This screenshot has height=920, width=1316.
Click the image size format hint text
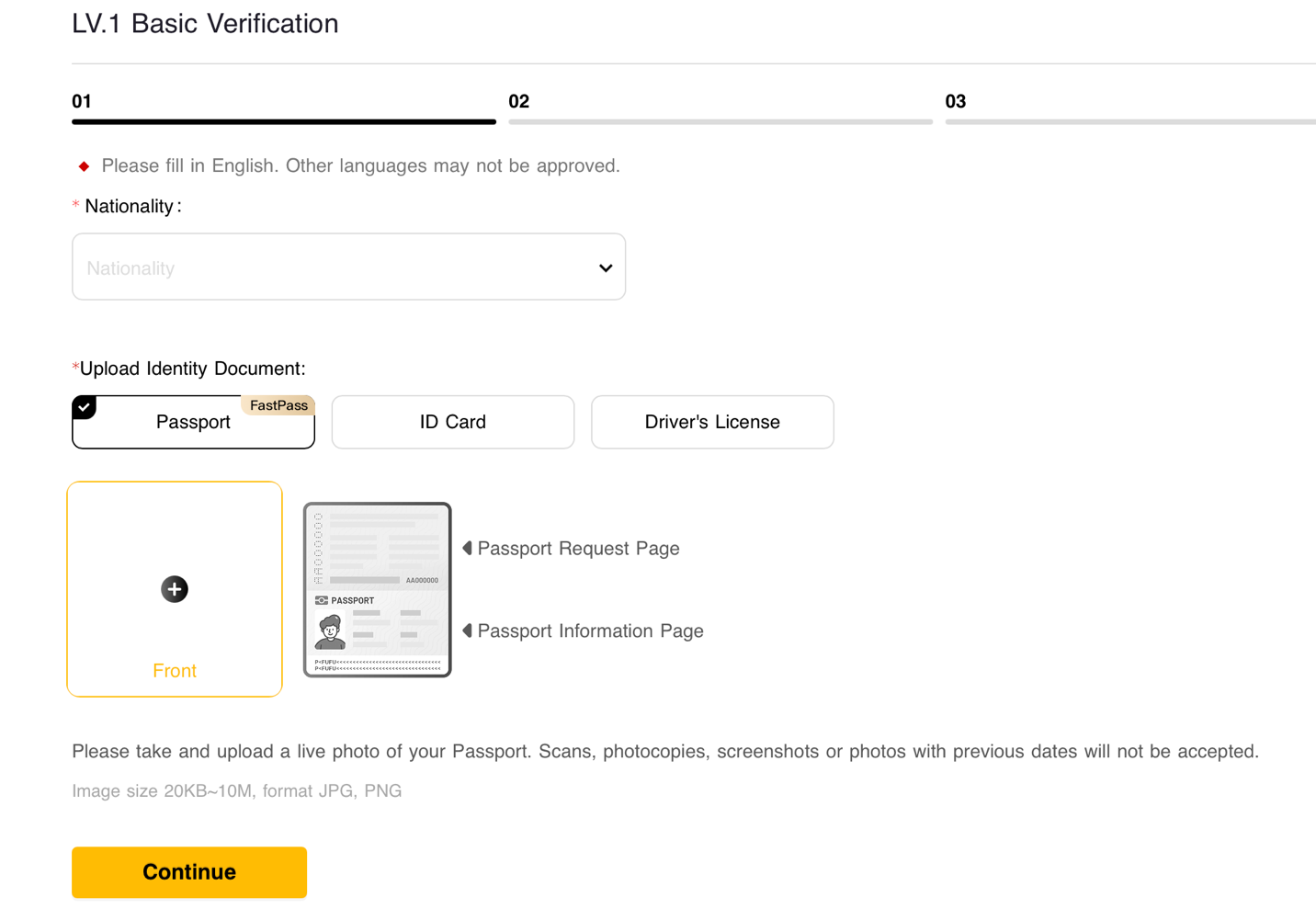click(237, 791)
